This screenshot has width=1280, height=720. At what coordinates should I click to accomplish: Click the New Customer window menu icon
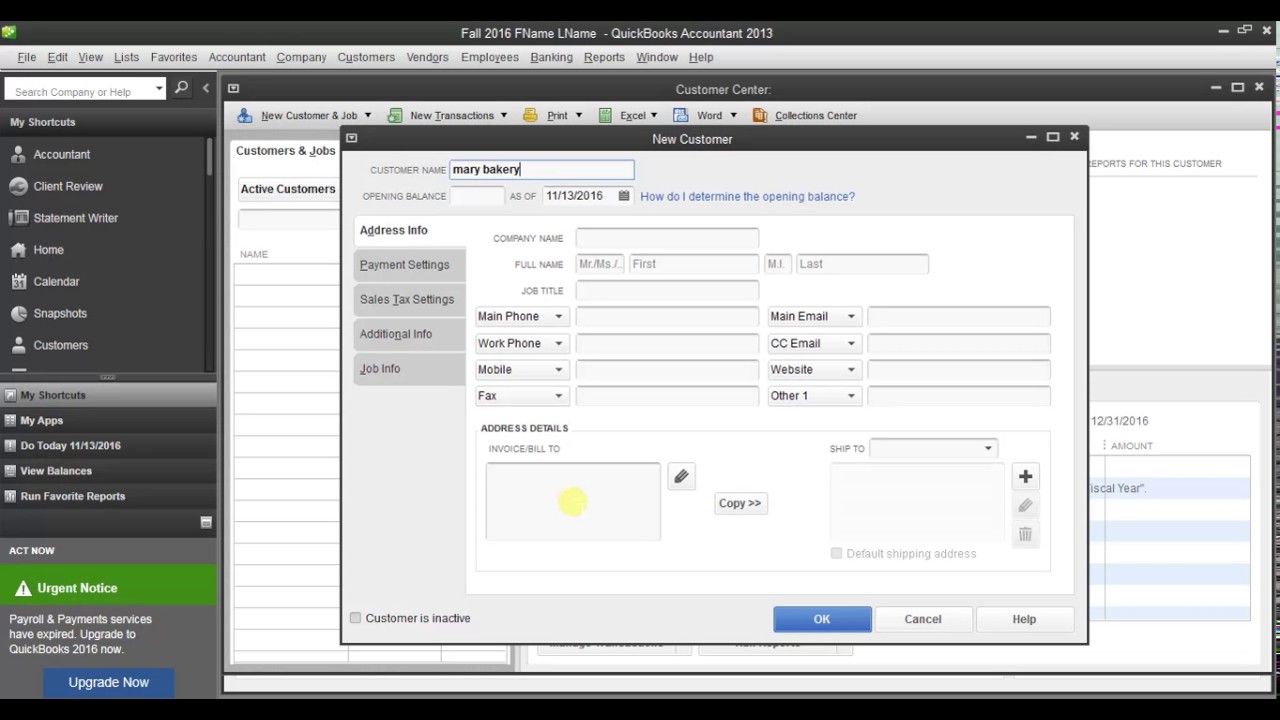(351, 138)
